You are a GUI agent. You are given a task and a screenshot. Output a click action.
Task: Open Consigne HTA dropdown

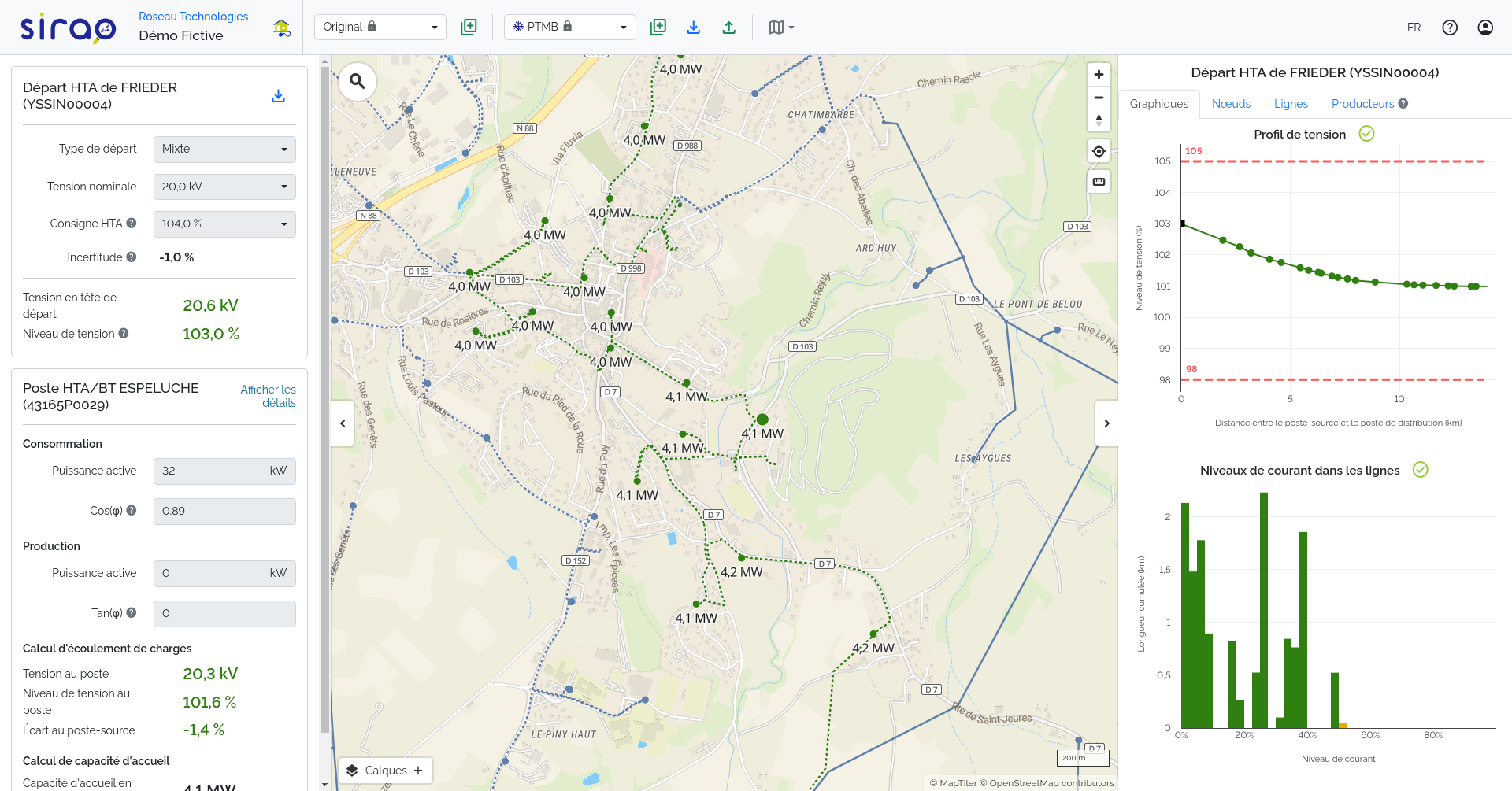(224, 224)
